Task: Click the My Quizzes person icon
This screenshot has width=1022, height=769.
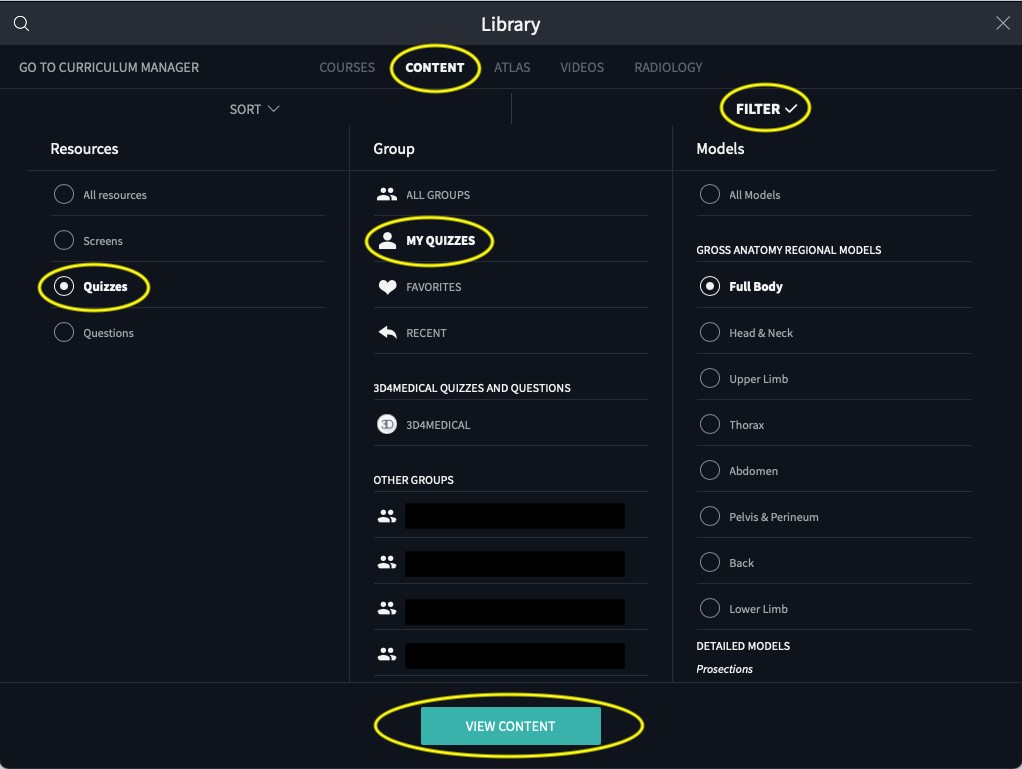Action: pos(387,241)
